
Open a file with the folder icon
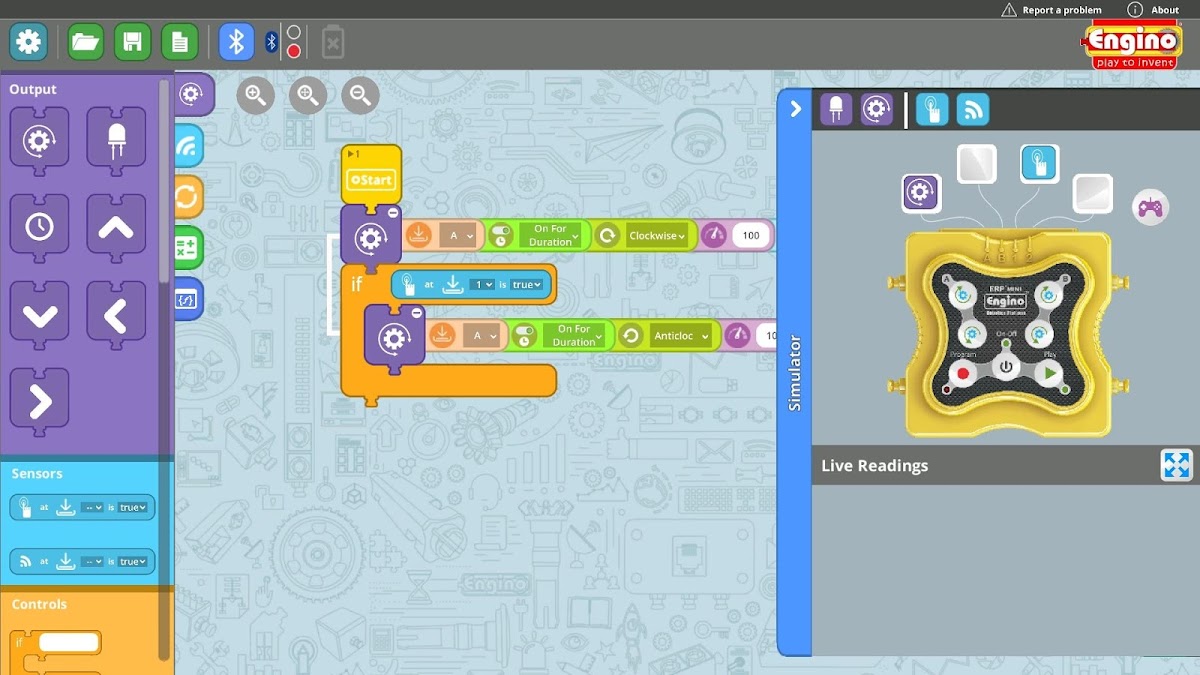click(x=86, y=42)
